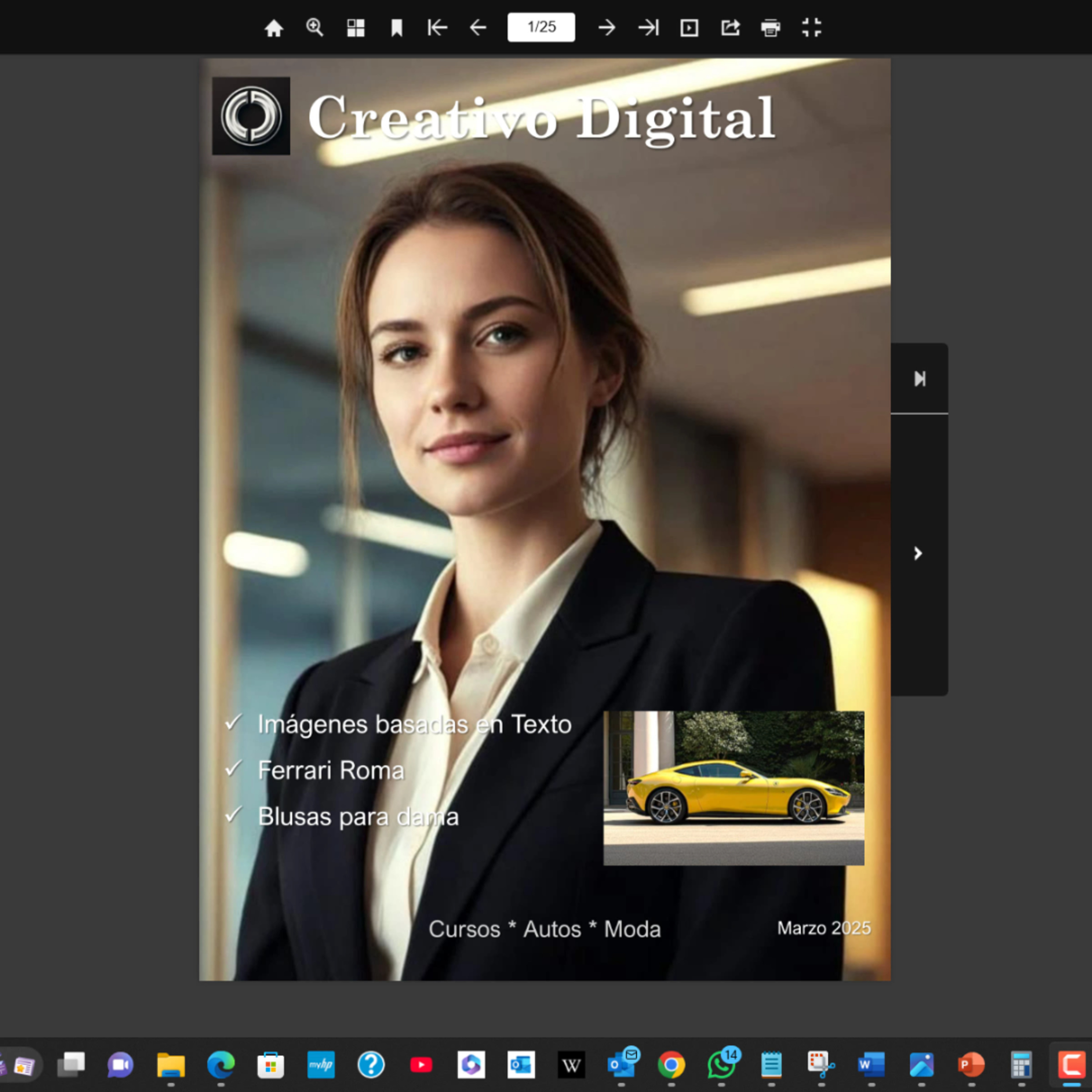The width and height of the screenshot is (1092, 1092).
Task: Click the "Ferrari Roma" cover text
Action: tap(331, 770)
